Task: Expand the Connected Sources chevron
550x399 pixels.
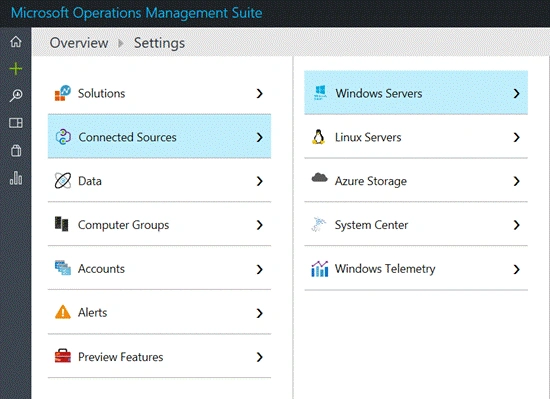Action: [x=260, y=137]
